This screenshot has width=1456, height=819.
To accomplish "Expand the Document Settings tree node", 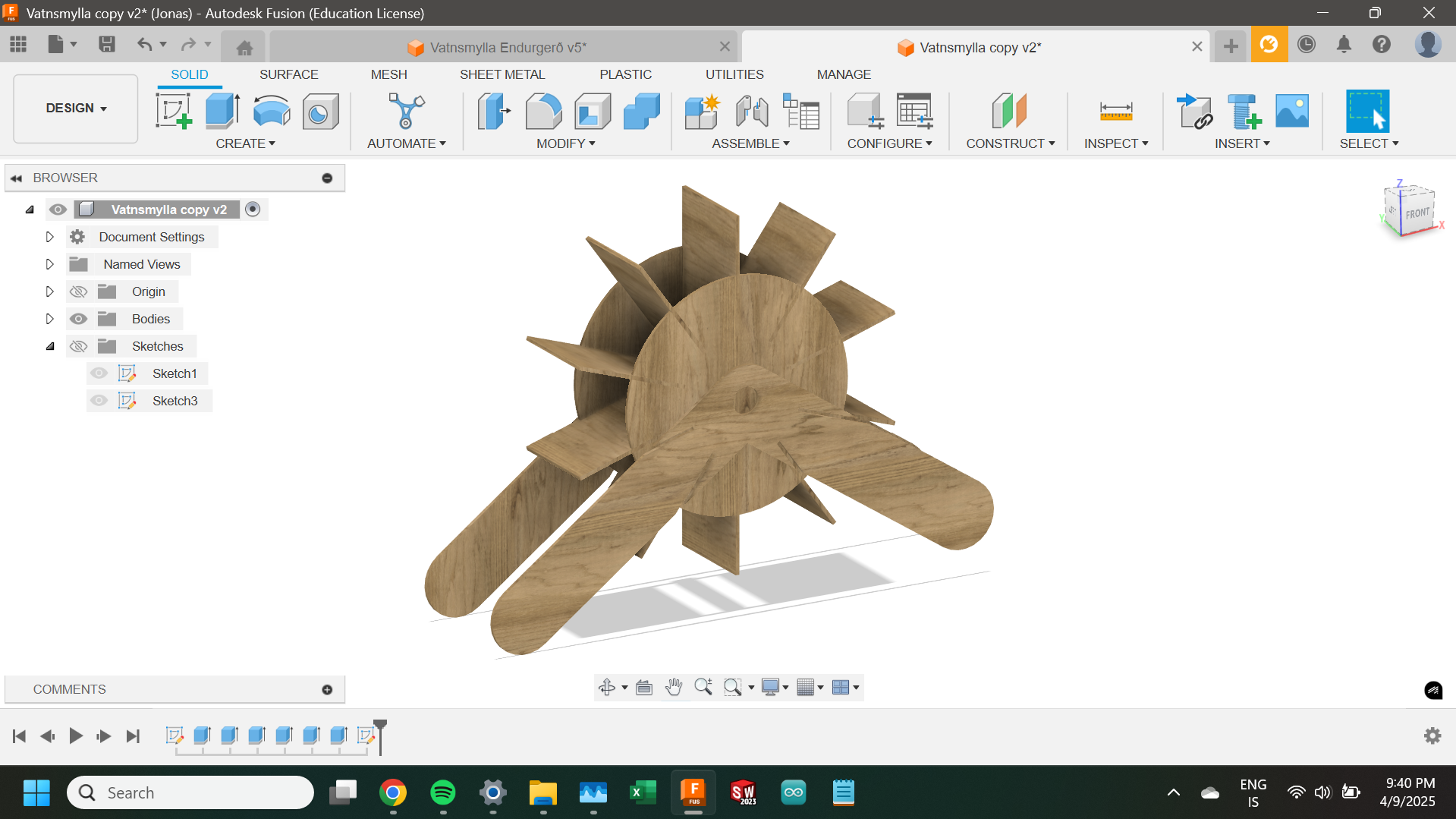I will click(50, 237).
